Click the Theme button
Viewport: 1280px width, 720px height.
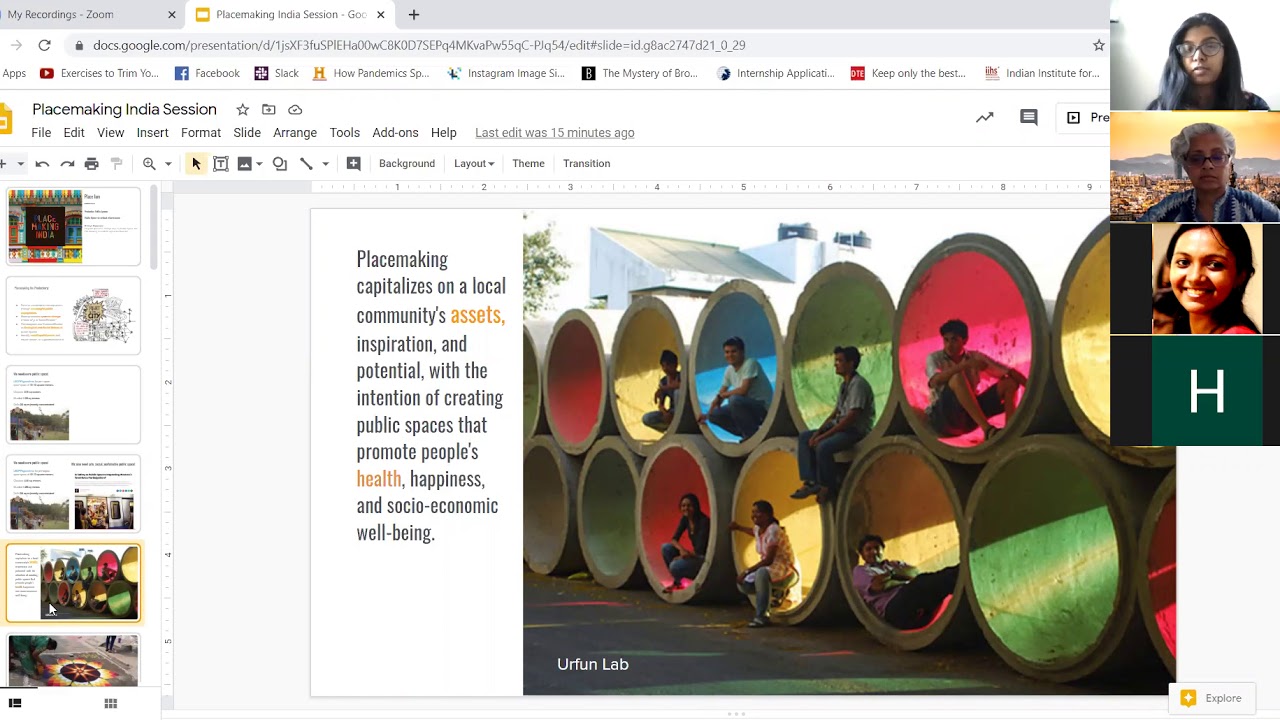coord(528,164)
